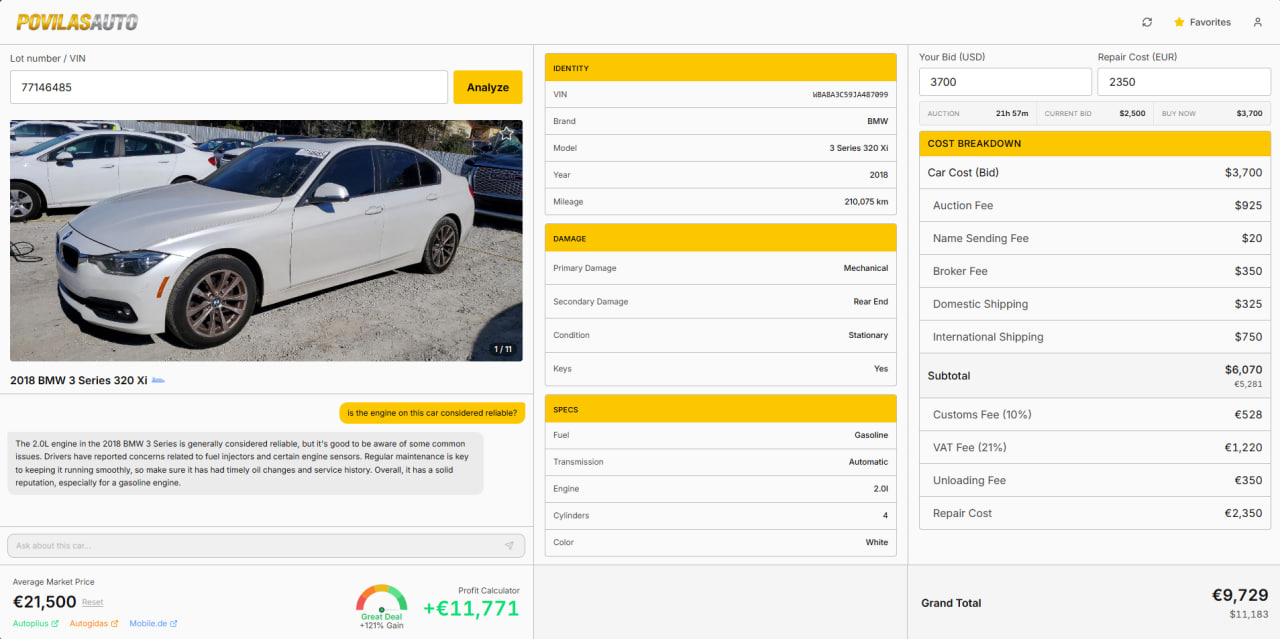This screenshot has height=639, width=1280.
Task: Click the Grand Total €9,729 amount
Action: (x=1240, y=595)
